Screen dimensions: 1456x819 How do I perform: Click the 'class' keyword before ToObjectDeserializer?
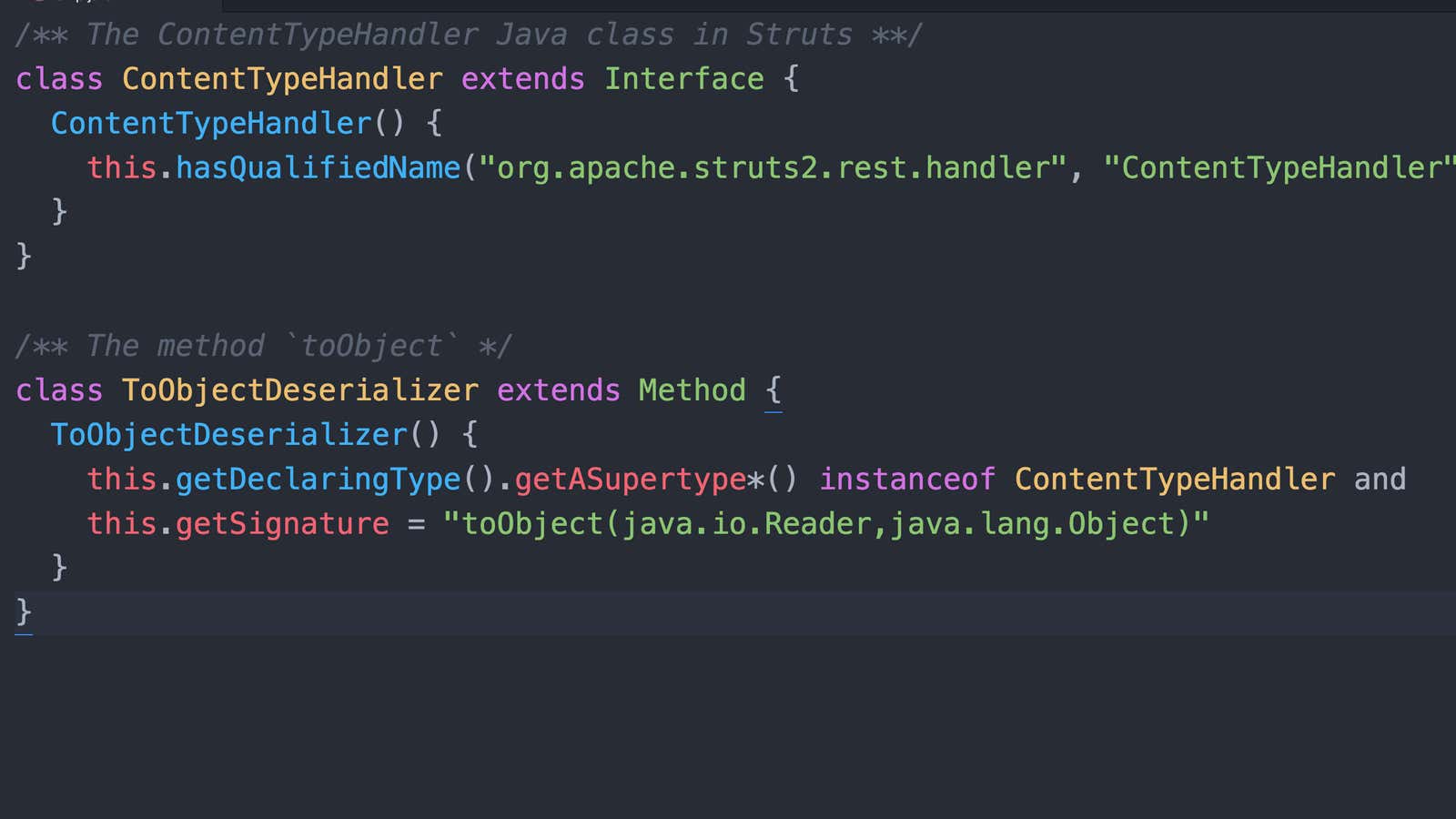pyautogui.click(x=59, y=390)
